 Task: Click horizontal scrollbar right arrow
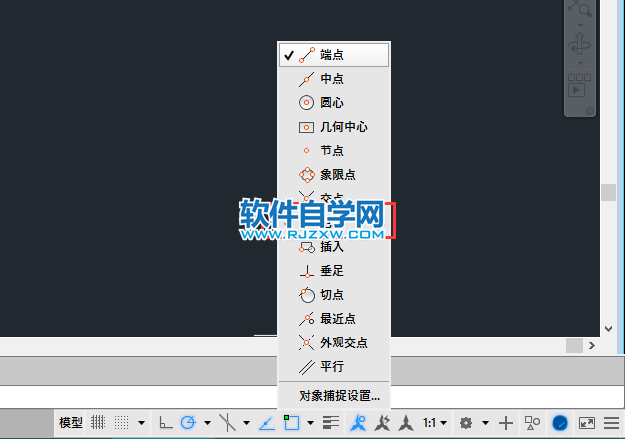(592, 346)
